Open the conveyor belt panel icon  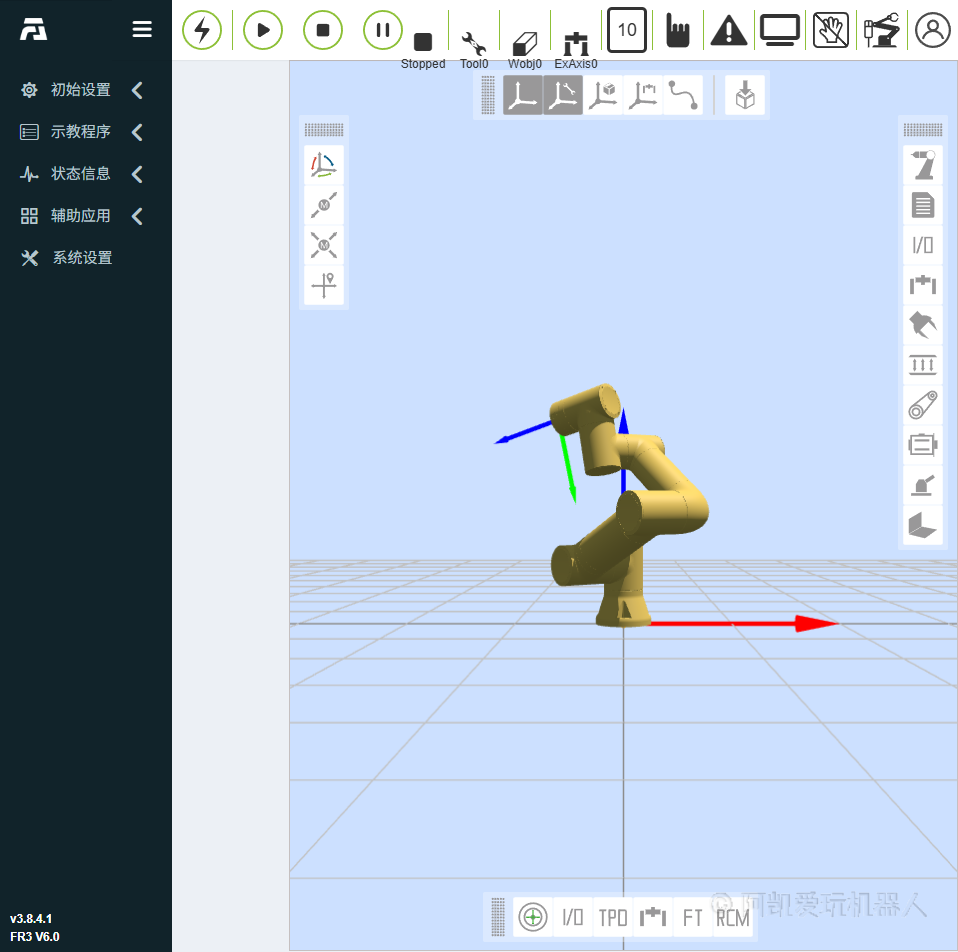(x=922, y=405)
